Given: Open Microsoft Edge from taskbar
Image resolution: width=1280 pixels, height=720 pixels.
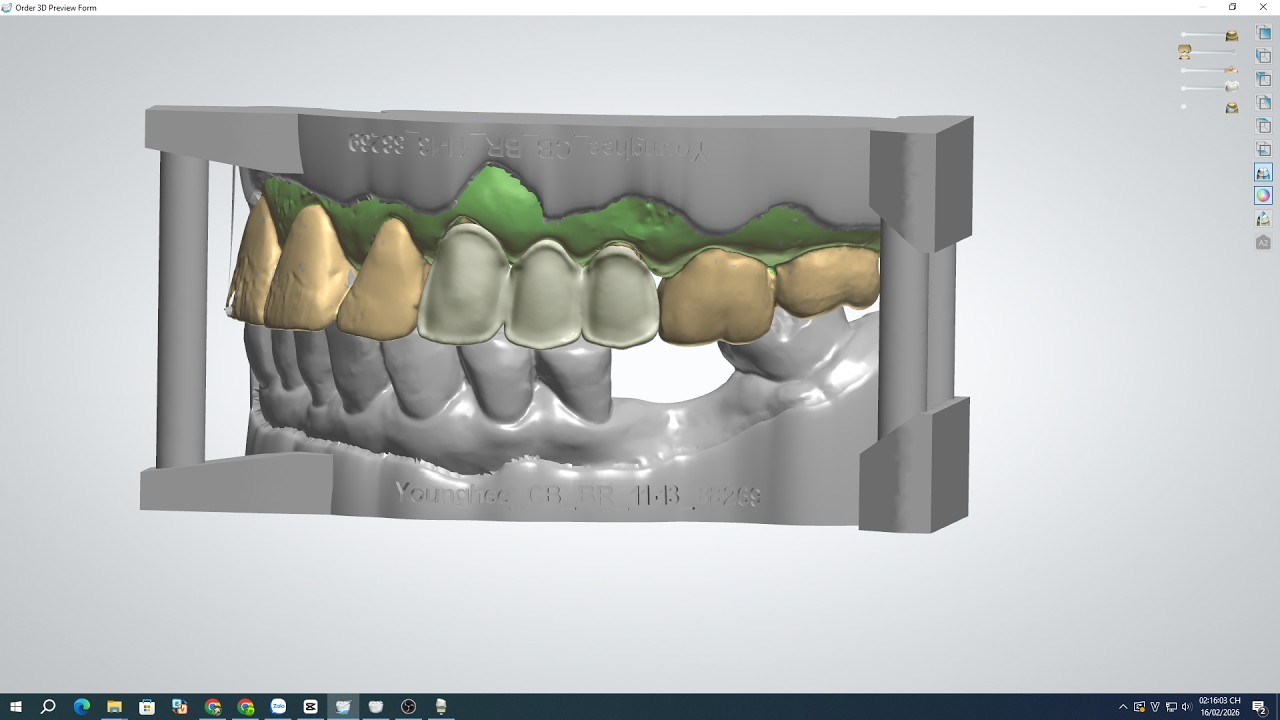Looking at the screenshot, I should [82, 707].
